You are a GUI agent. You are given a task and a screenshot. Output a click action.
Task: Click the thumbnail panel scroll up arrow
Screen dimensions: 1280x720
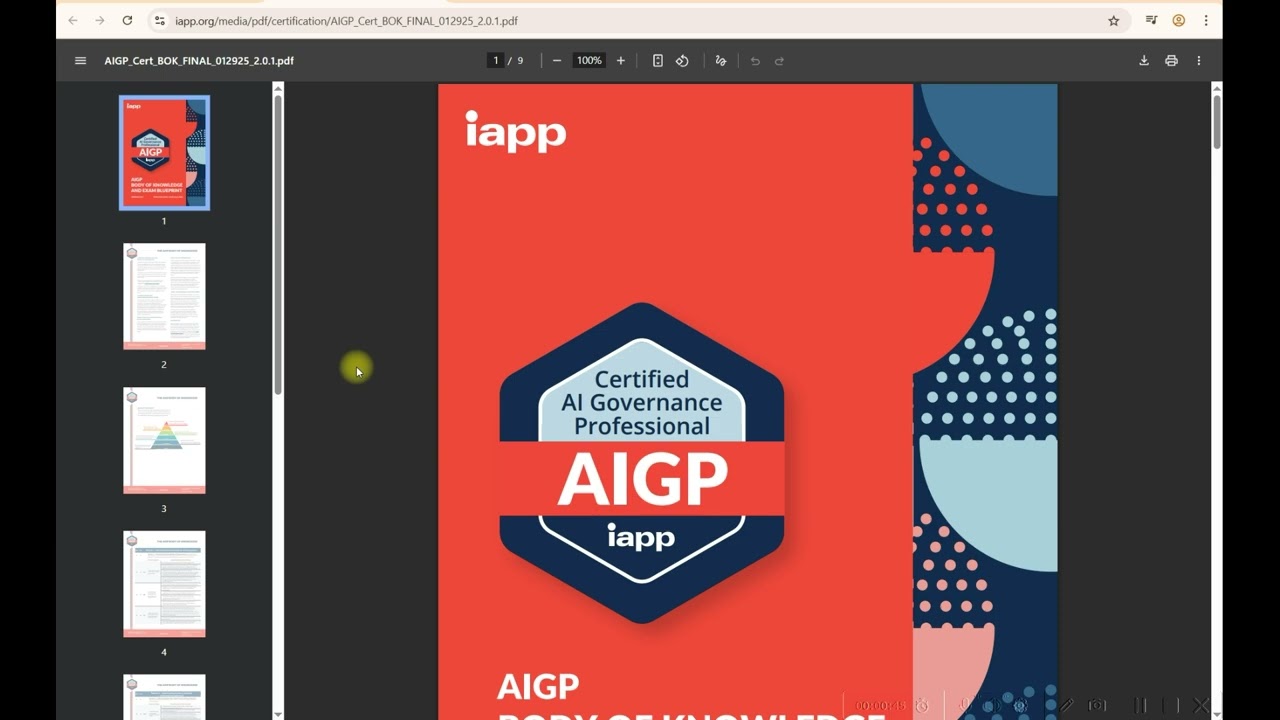[x=278, y=88]
